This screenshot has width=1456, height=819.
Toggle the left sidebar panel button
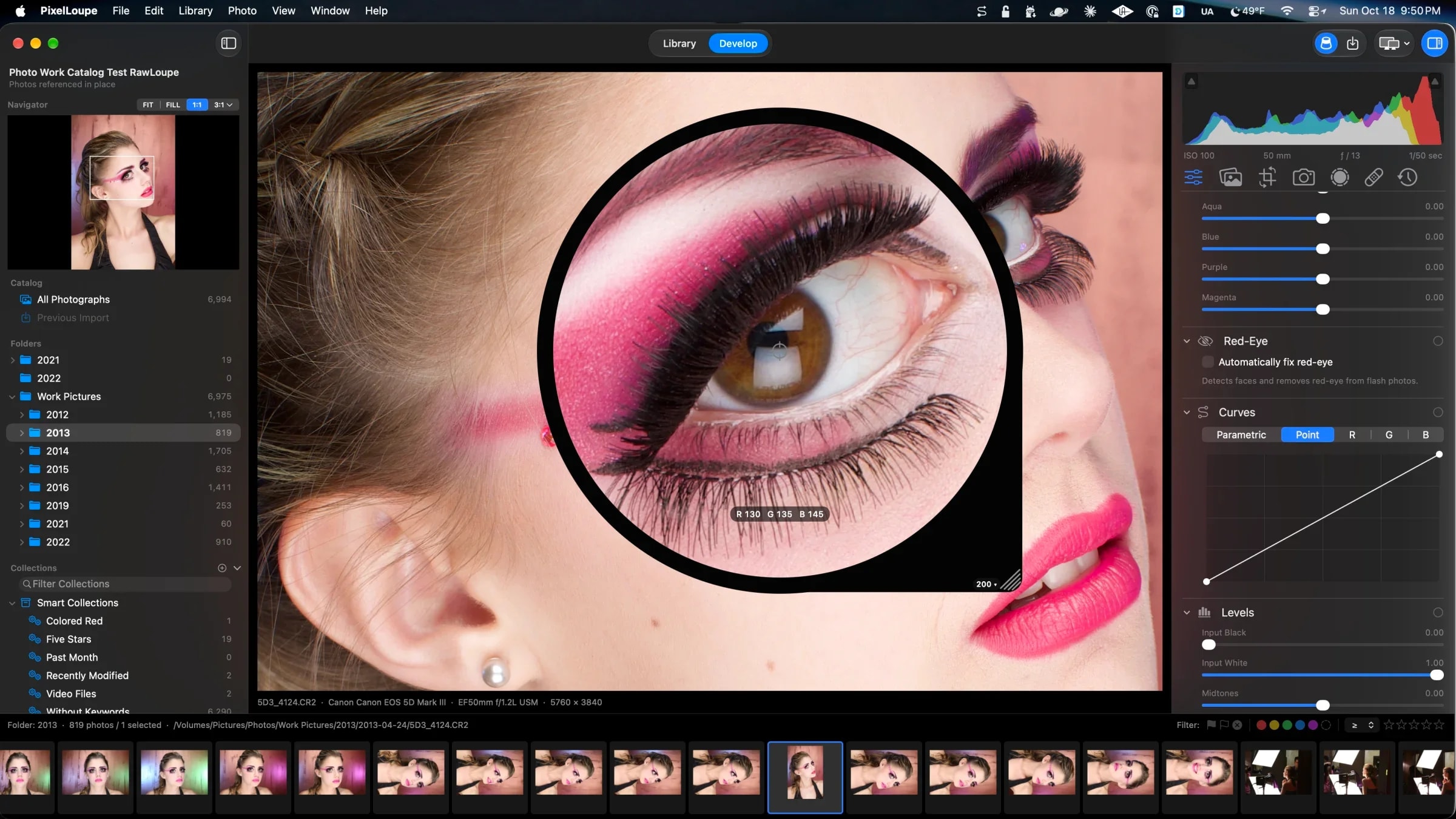pyautogui.click(x=229, y=43)
